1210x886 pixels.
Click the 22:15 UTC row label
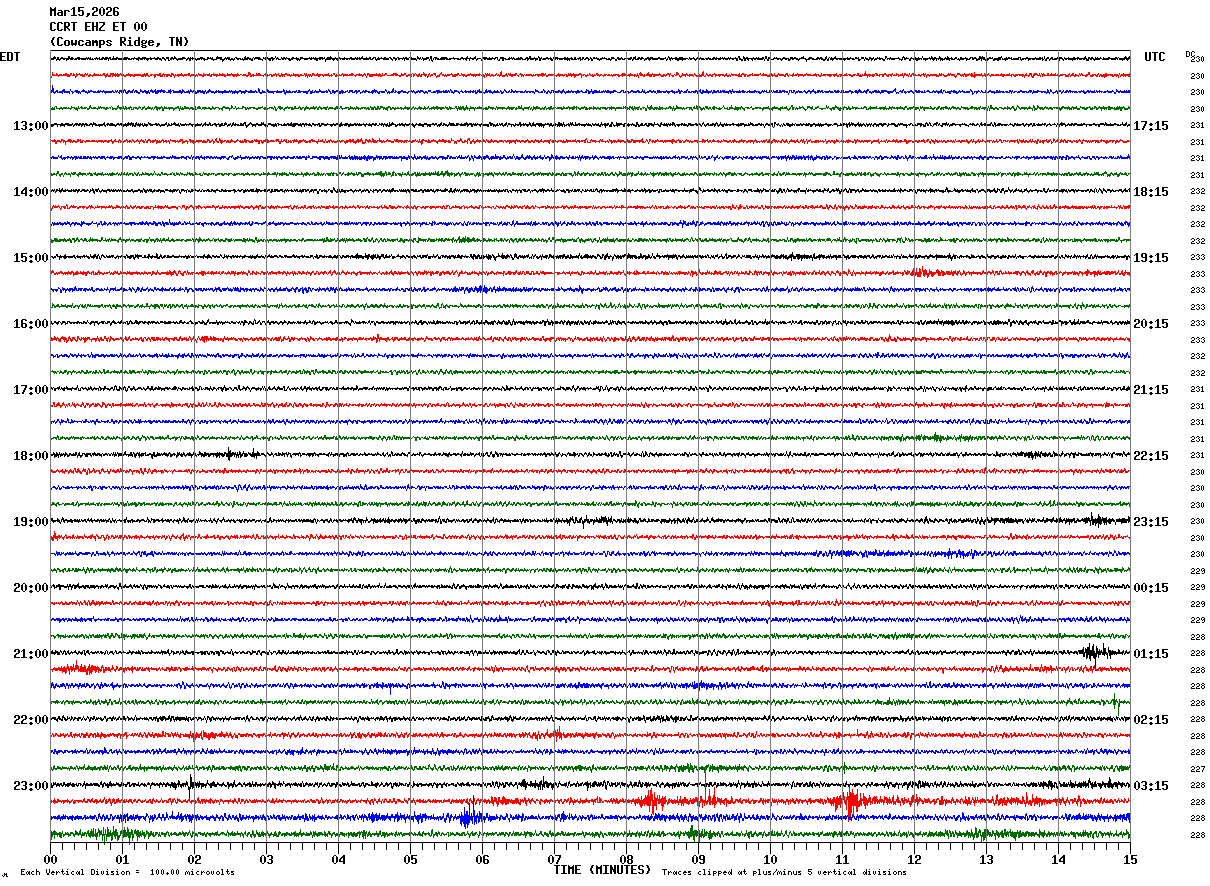(1151, 456)
